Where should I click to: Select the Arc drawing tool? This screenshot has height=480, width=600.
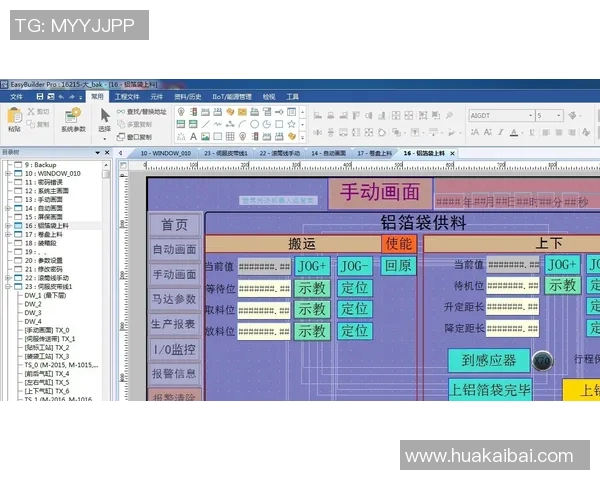pyautogui.click(x=242, y=124)
